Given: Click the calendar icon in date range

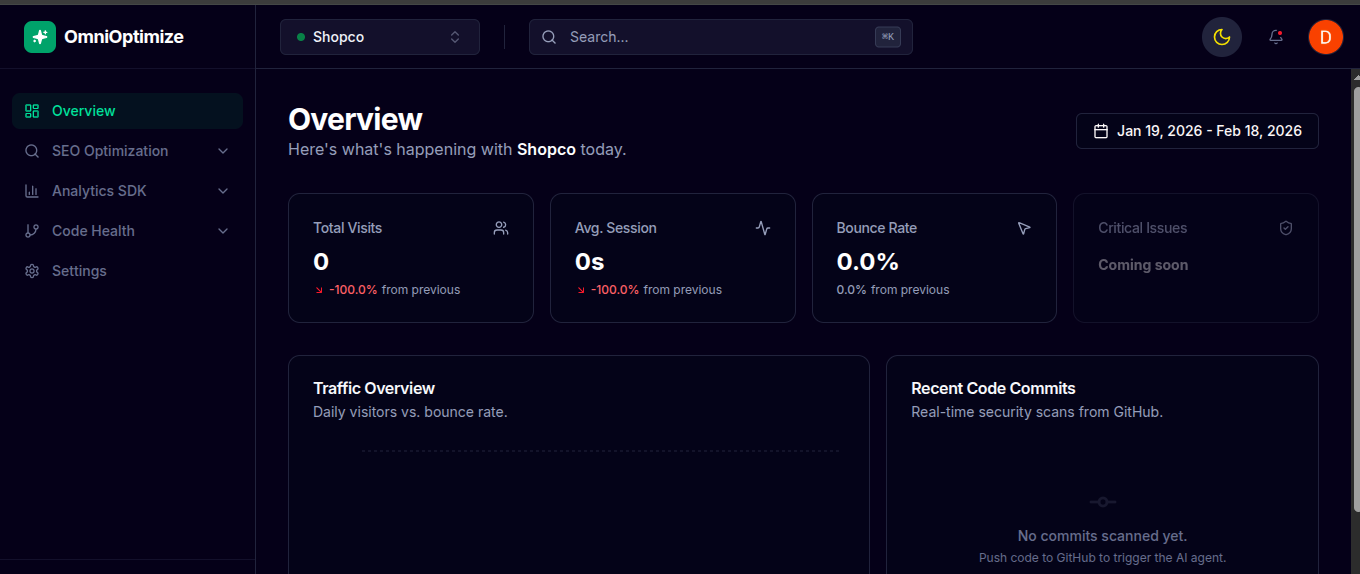Looking at the screenshot, I should pos(1101,131).
